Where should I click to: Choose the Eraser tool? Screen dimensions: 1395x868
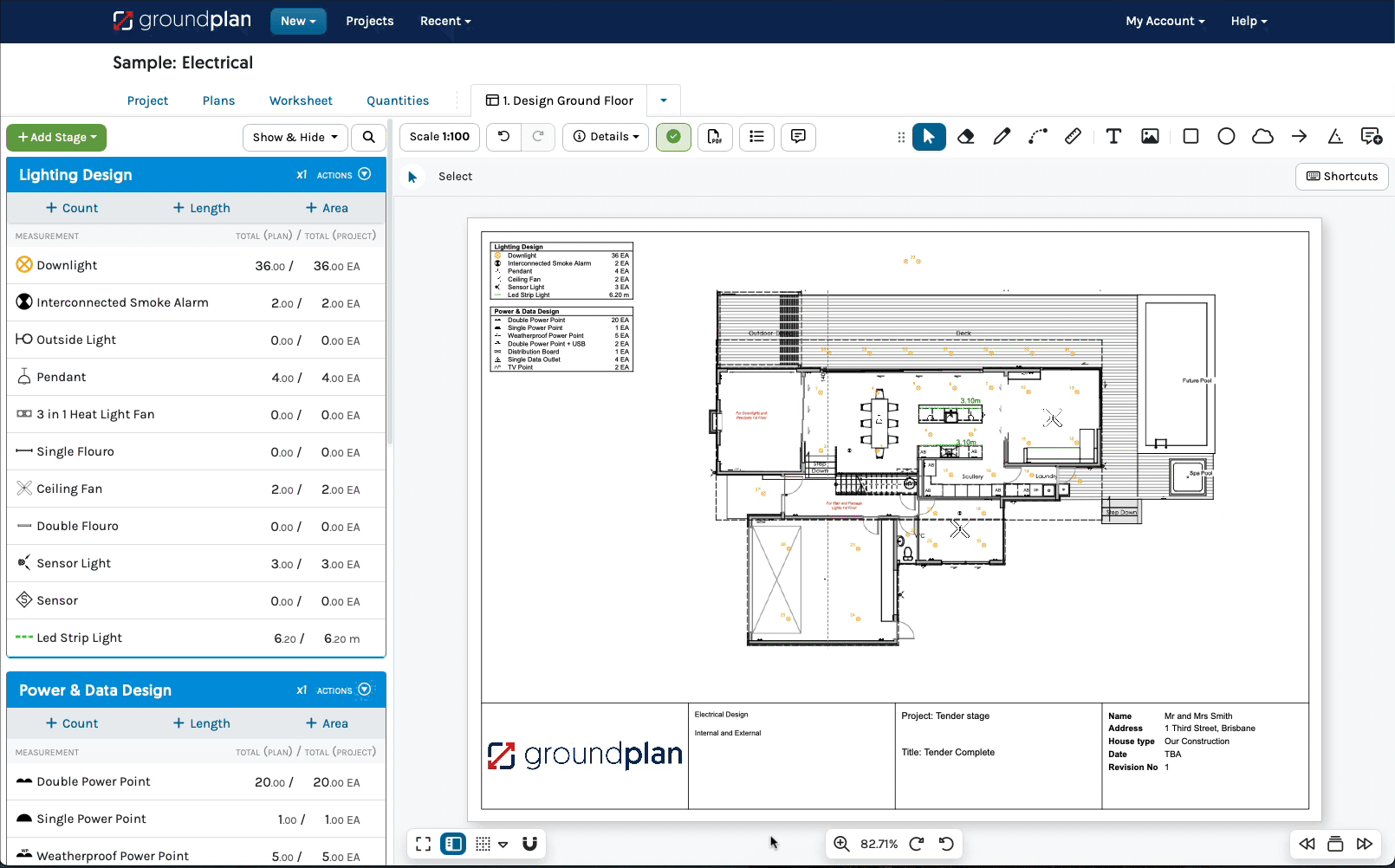click(x=966, y=137)
